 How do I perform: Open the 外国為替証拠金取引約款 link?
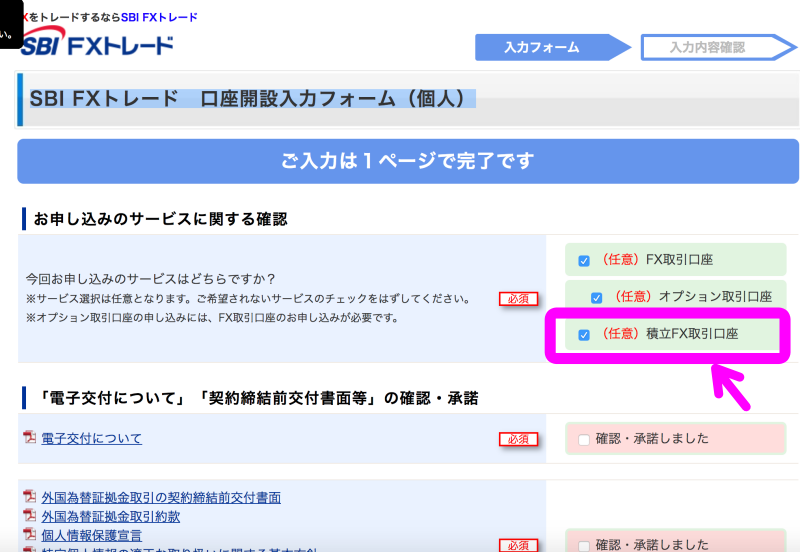pyautogui.click(x=111, y=516)
